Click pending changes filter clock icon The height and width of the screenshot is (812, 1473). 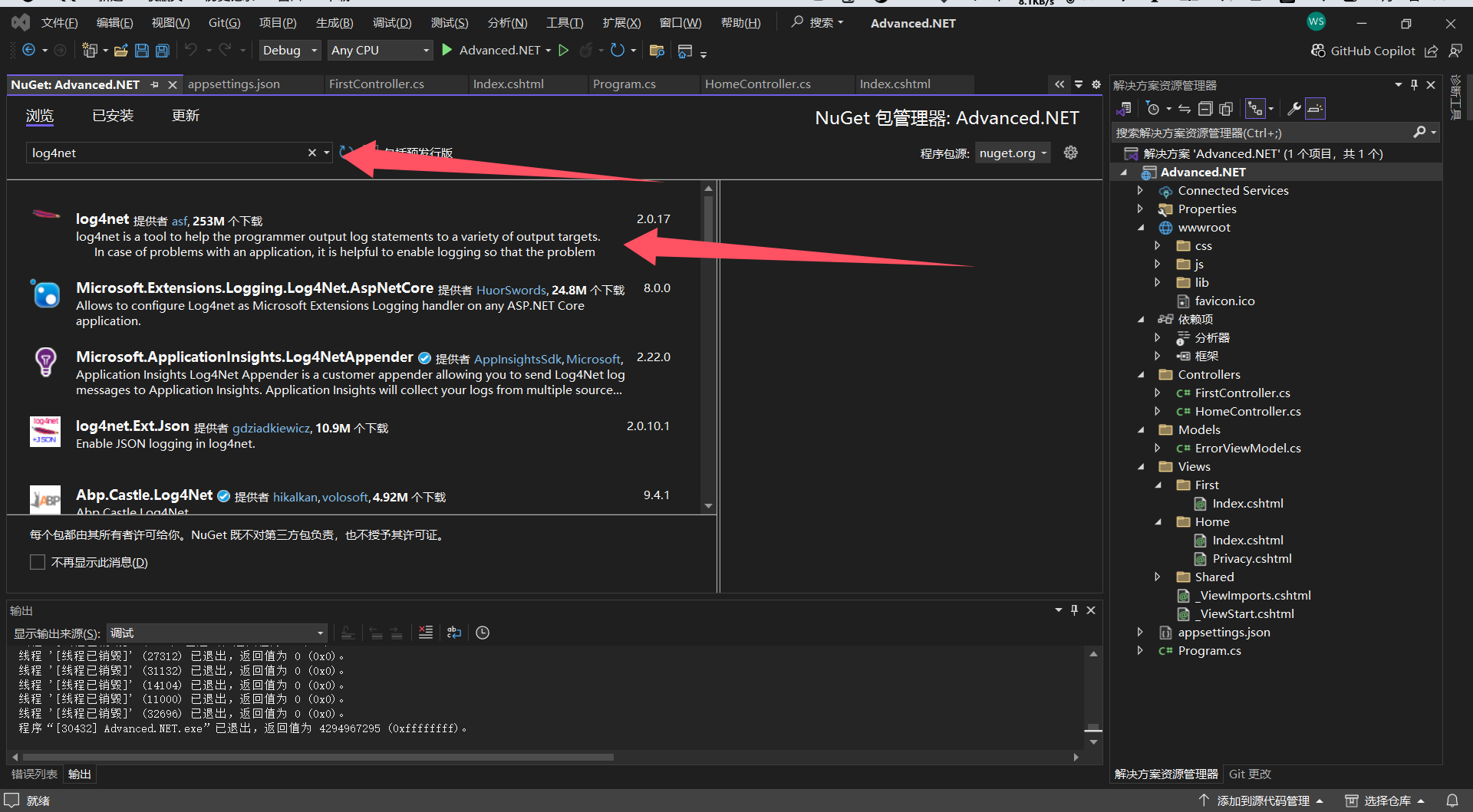click(1152, 109)
